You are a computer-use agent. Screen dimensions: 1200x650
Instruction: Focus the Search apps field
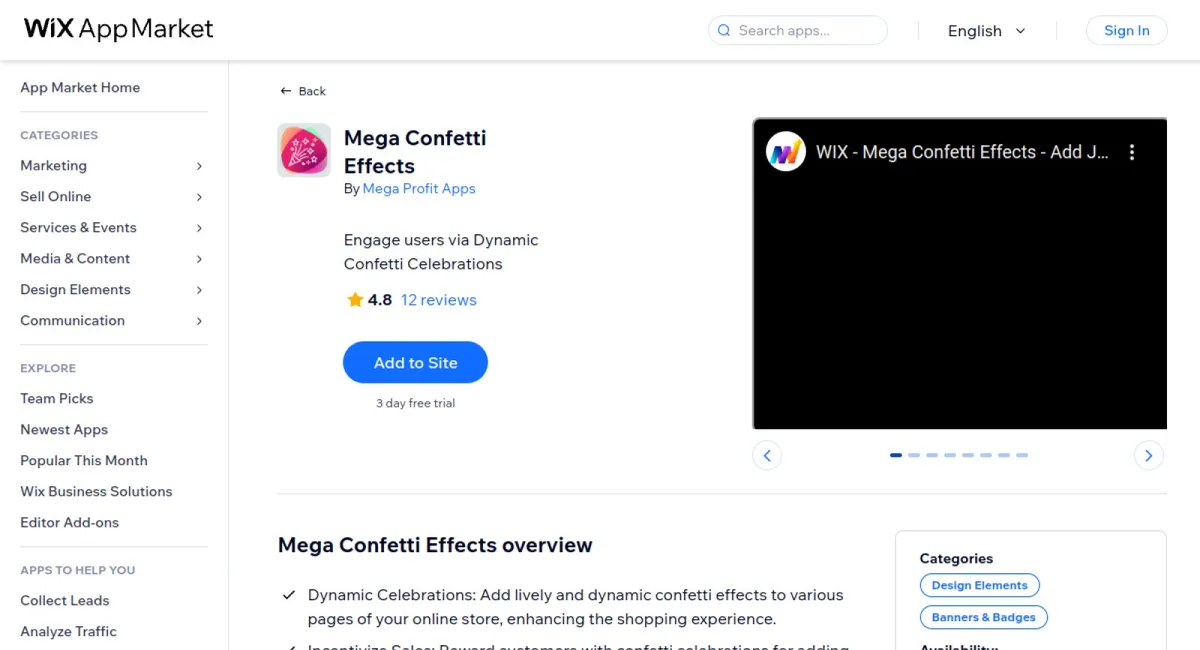click(798, 30)
